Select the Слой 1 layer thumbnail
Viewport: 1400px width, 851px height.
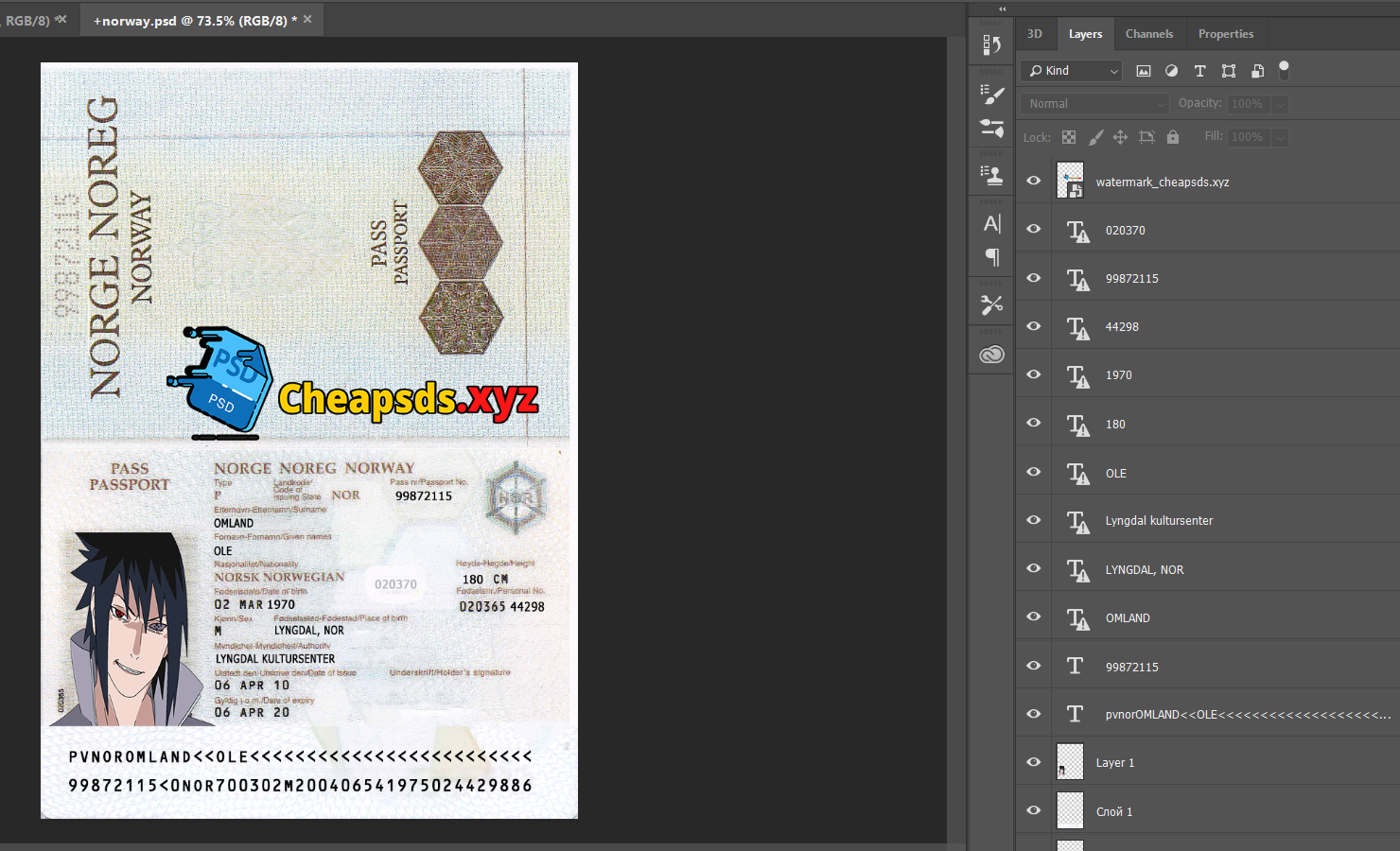coord(1070,810)
